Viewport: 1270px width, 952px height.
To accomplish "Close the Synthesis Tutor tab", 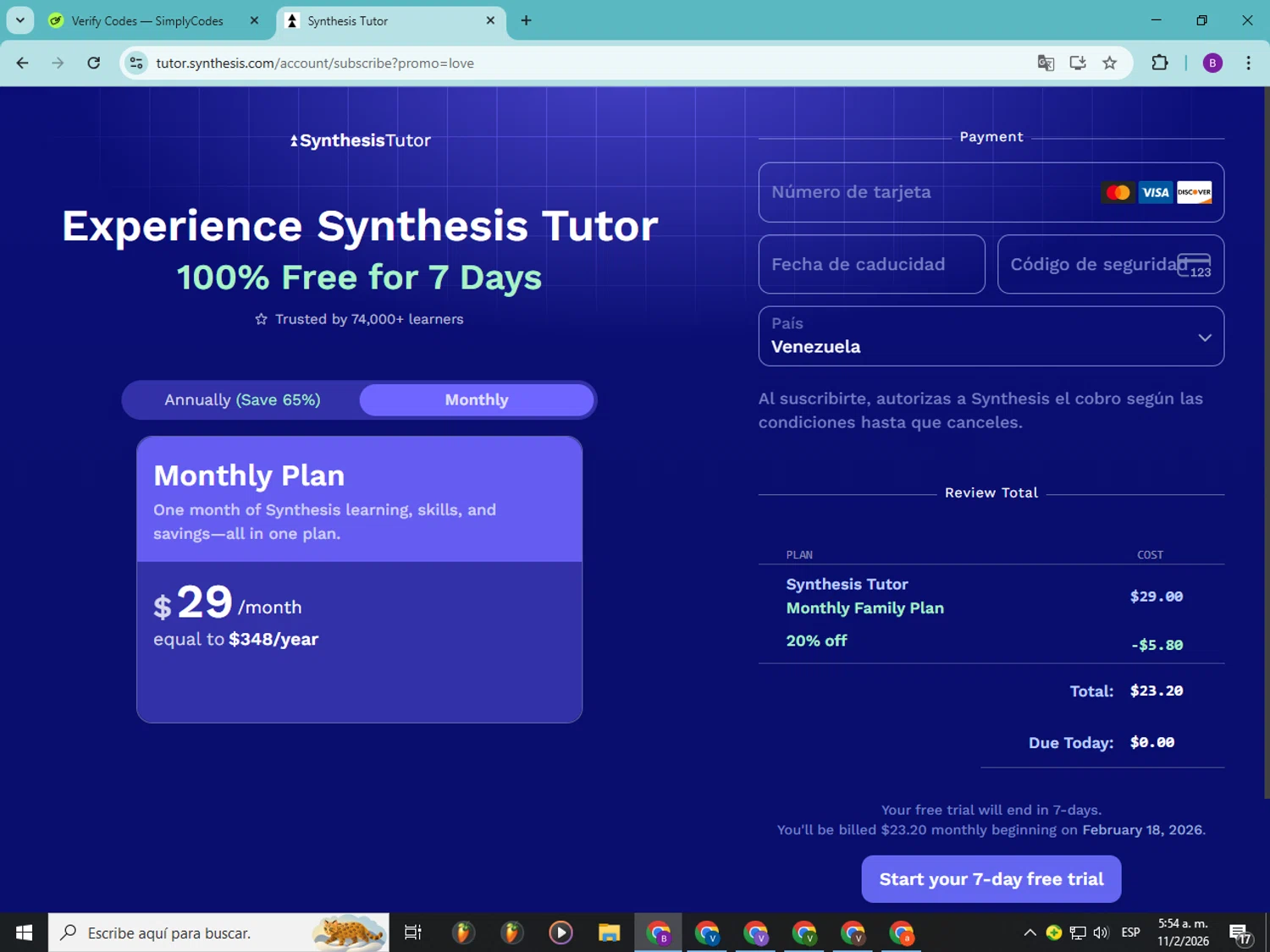I will point(490,20).
